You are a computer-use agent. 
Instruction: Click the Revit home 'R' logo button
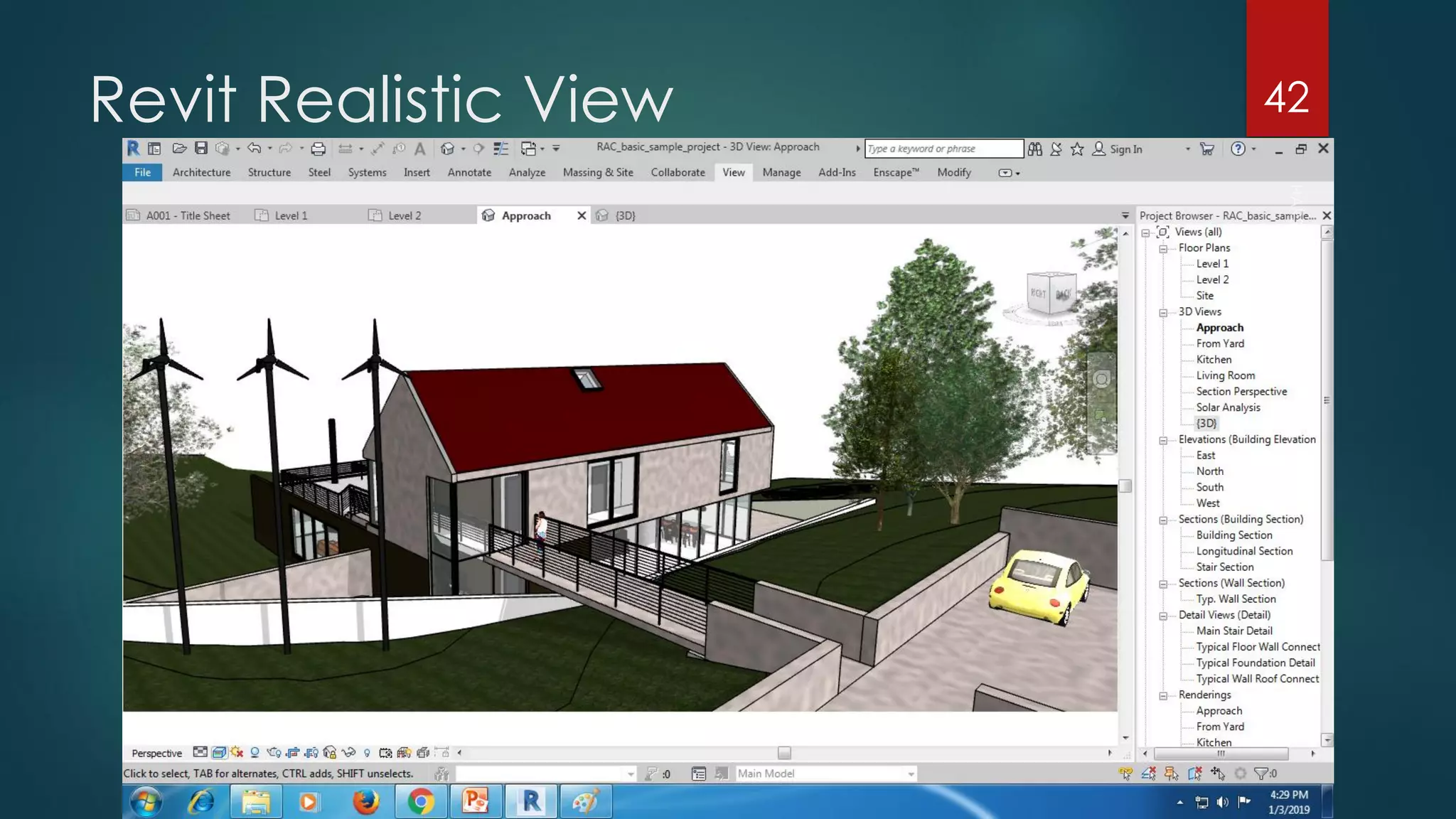[x=133, y=148]
